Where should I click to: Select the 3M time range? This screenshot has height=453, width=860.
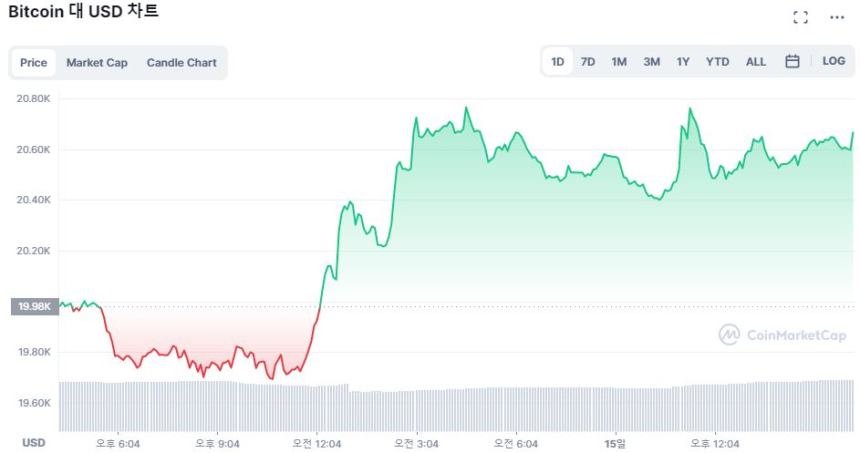tap(651, 62)
